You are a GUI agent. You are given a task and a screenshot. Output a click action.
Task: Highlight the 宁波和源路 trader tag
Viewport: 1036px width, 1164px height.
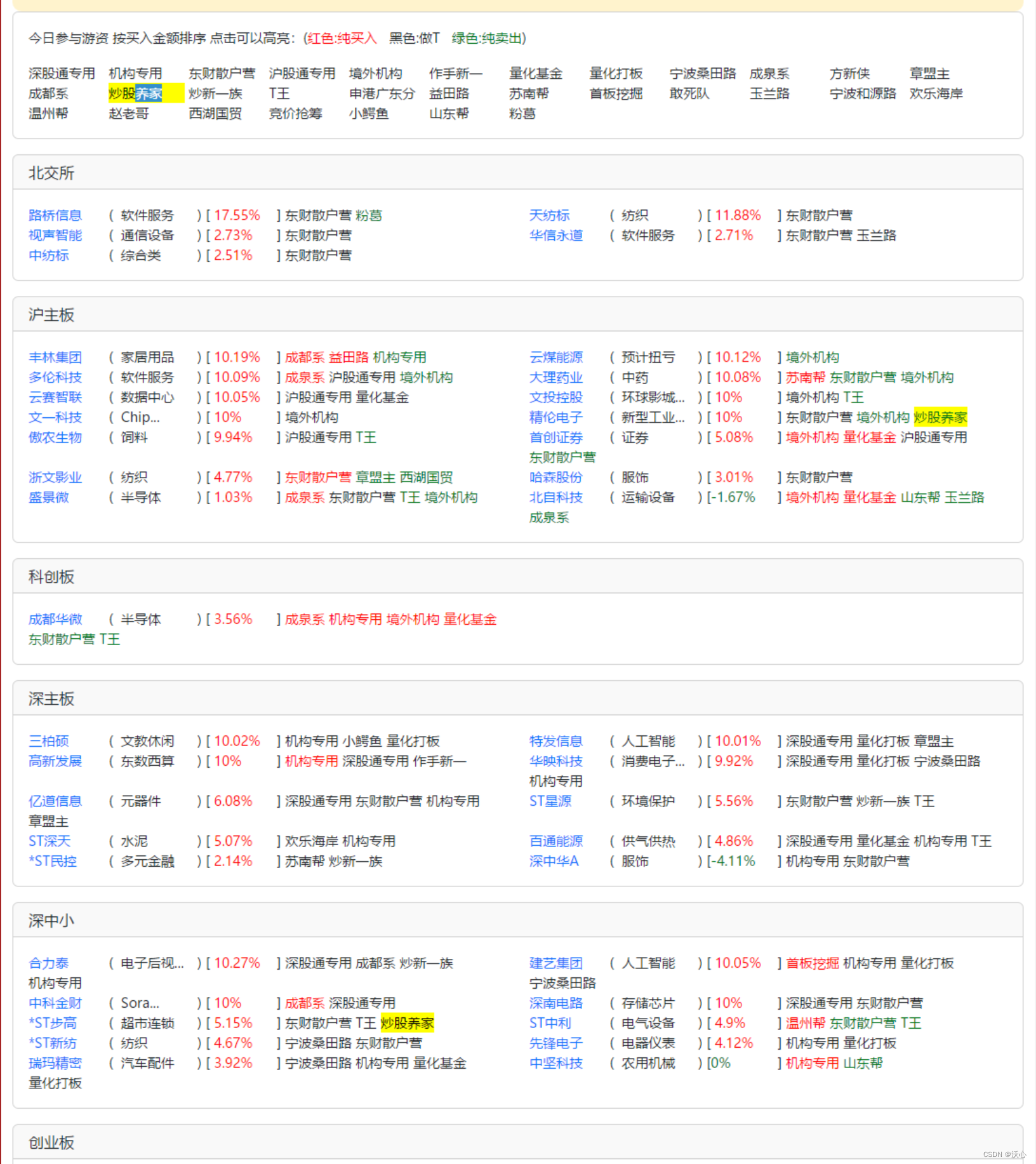tap(863, 93)
